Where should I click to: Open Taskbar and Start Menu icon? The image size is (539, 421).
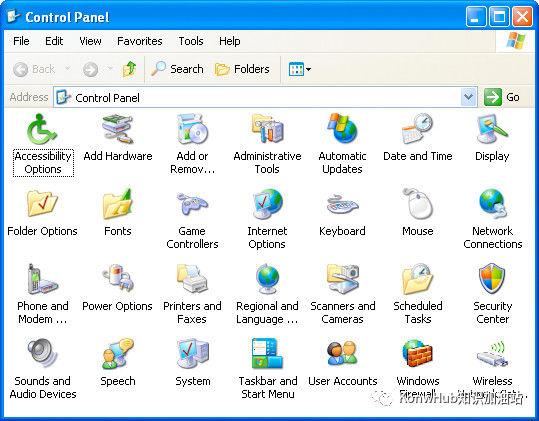267,354
